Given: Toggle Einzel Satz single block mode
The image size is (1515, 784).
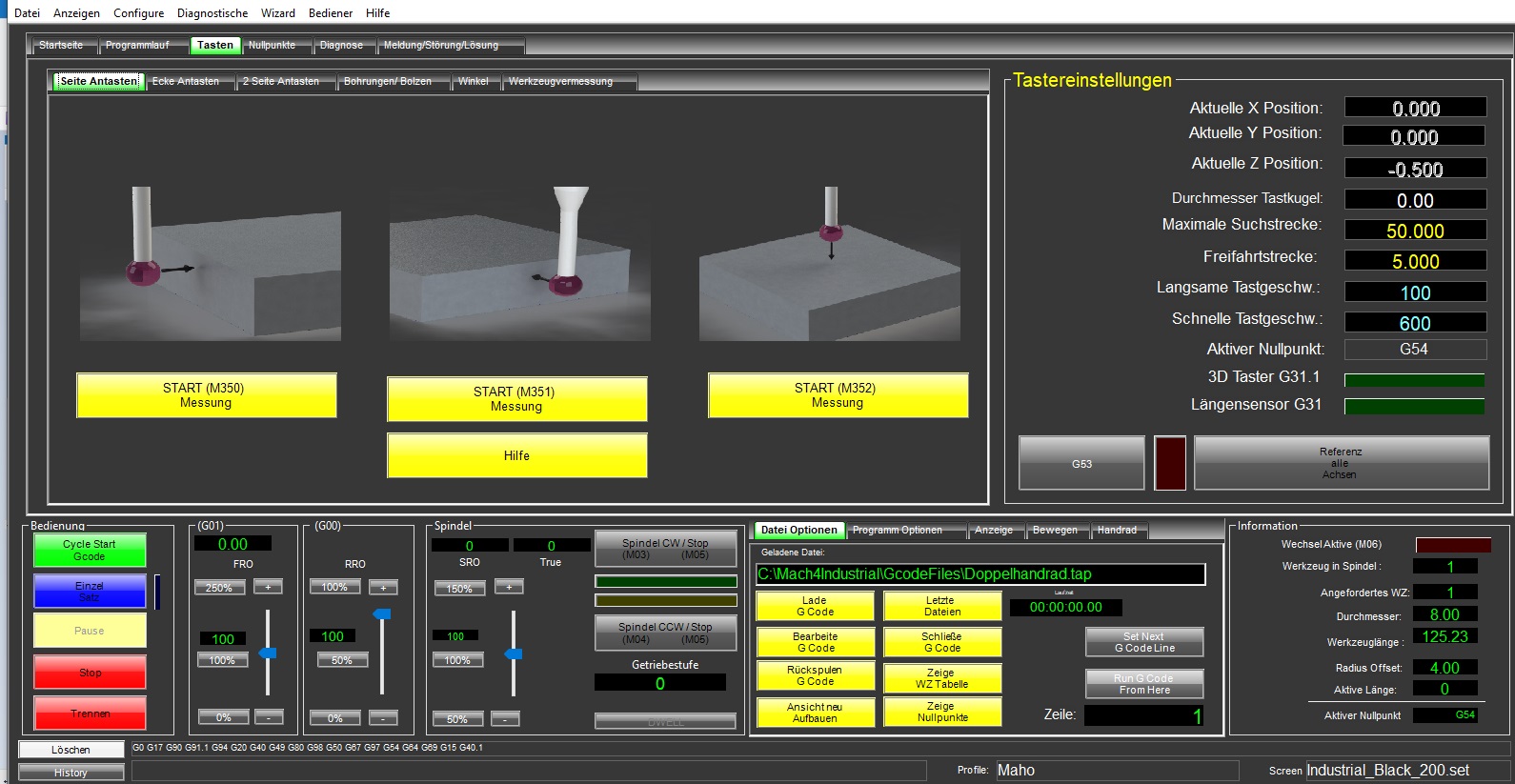Looking at the screenshot, I should 90,591.
